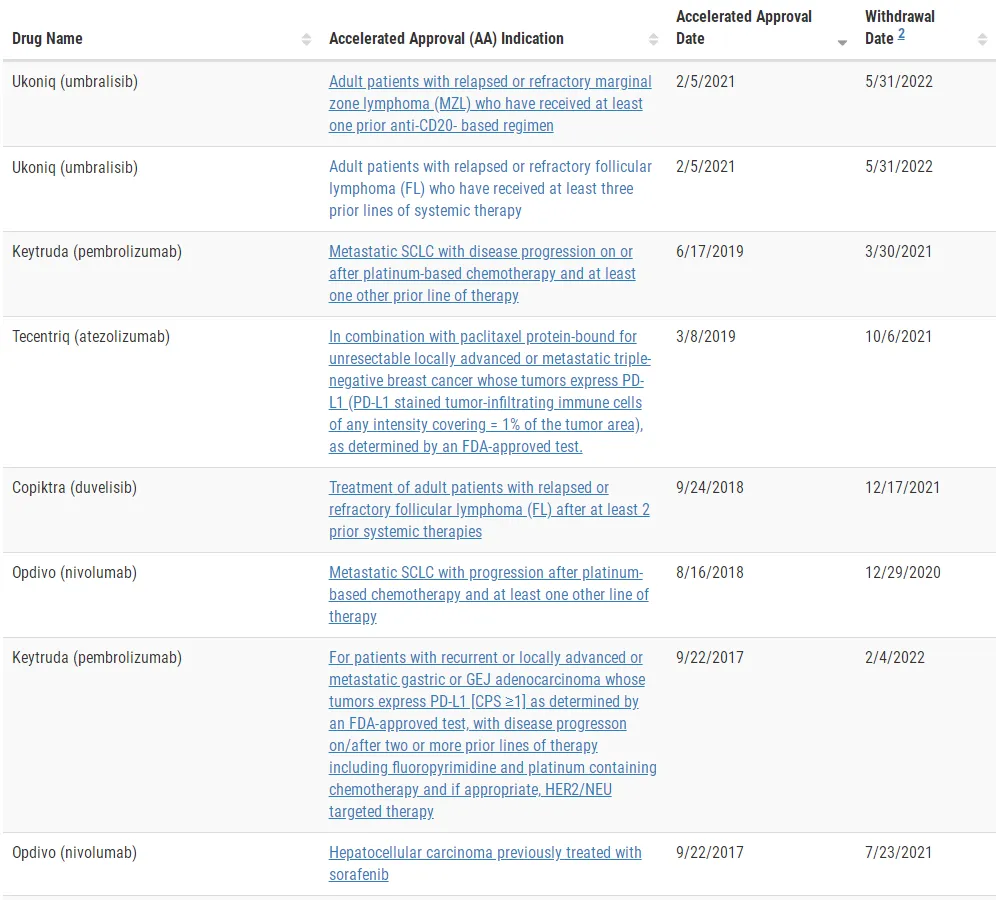Select the Copiktra (duvelisib) drug name cell
The height and width of the screenshot is (900, 996).
[x=75, y=488]
